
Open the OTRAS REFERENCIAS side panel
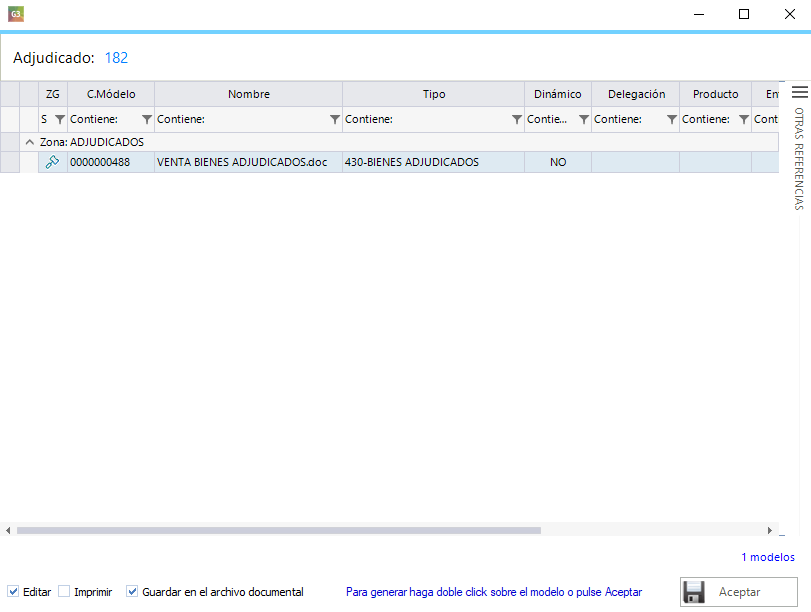799,158
